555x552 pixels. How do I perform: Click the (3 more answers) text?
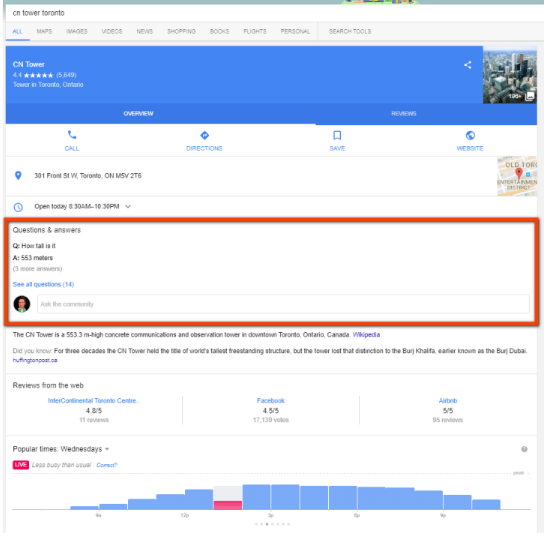coord(37,269)
